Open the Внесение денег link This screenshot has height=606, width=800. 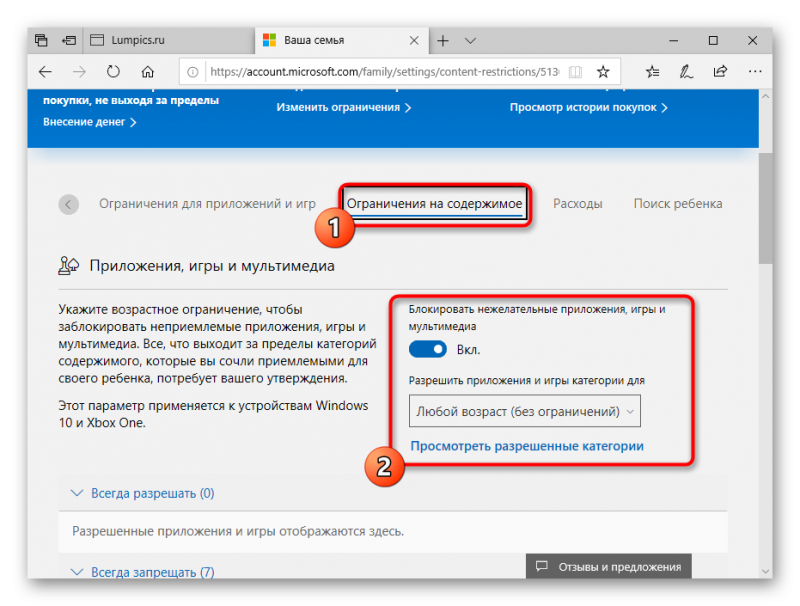(x=89, y=122)
